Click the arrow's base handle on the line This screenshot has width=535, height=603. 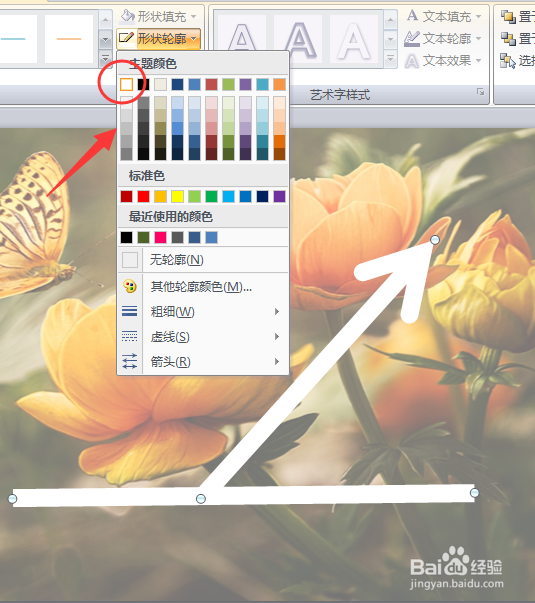coord(201,499)
